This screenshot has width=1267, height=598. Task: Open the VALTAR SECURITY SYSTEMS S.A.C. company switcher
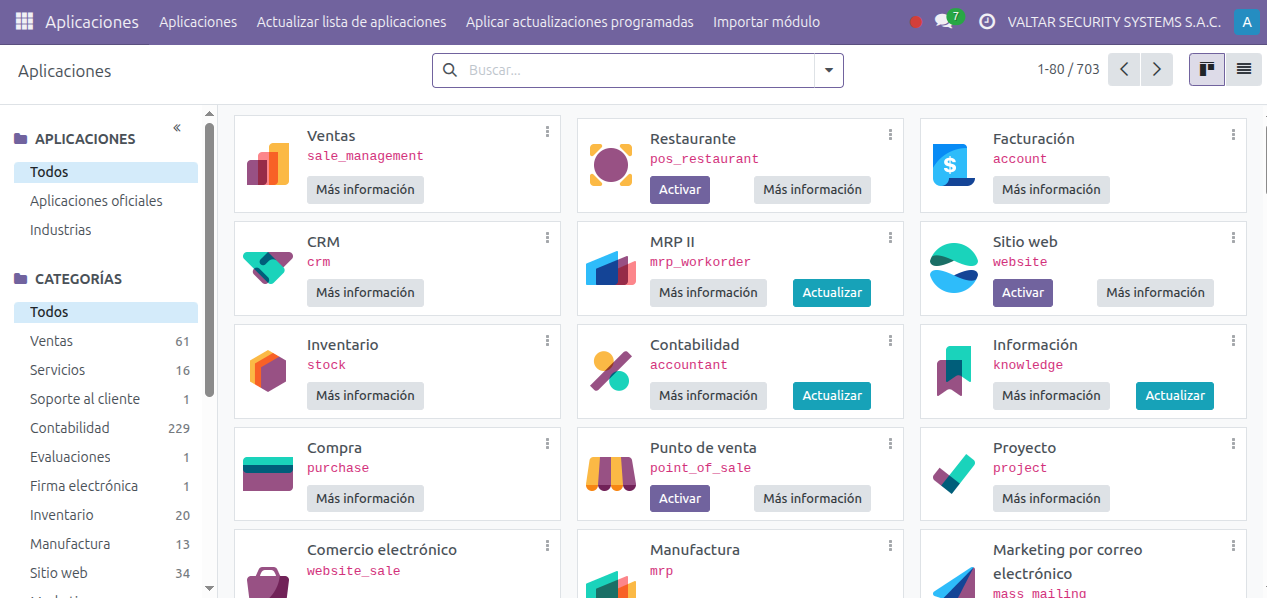coord(1114,21)
